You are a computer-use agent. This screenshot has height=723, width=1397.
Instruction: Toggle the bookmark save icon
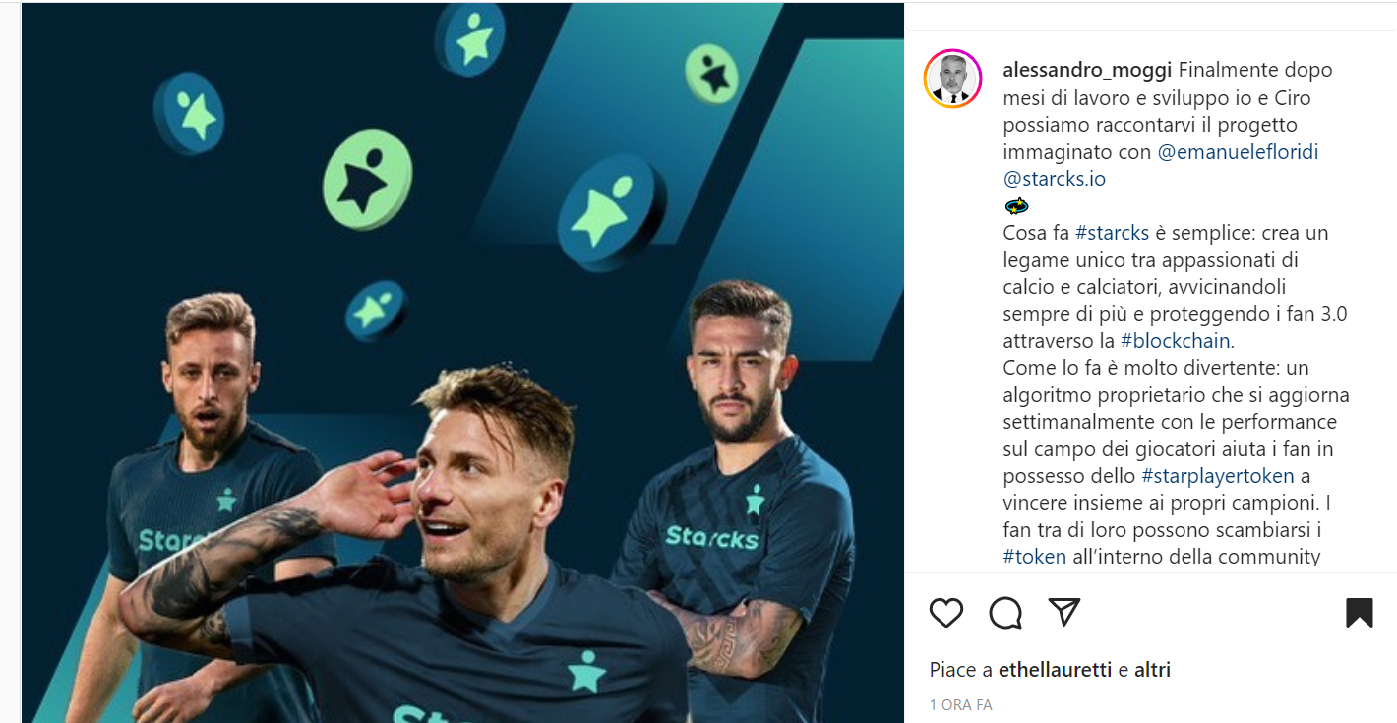1359,612
